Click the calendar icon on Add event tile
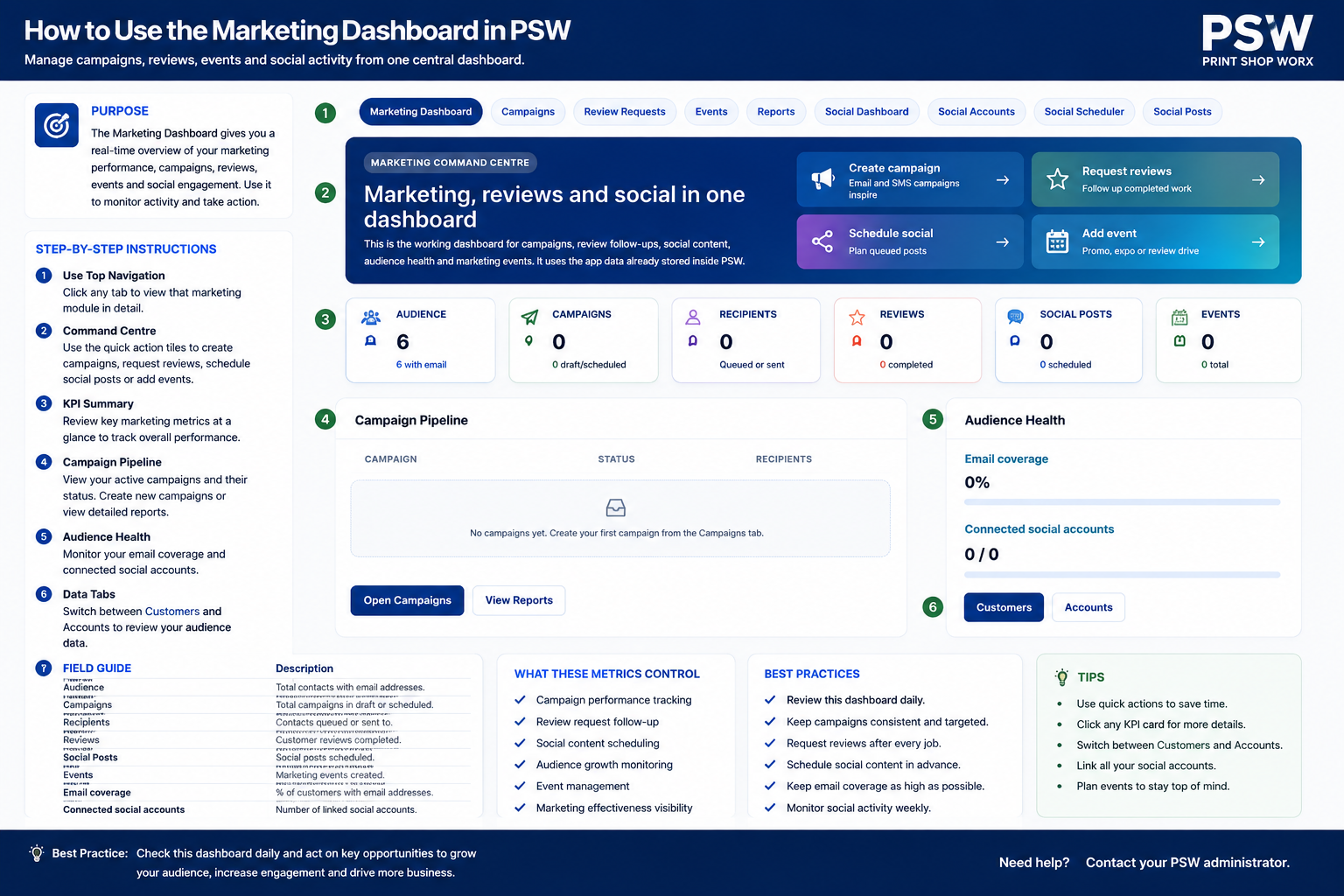 1058,241
